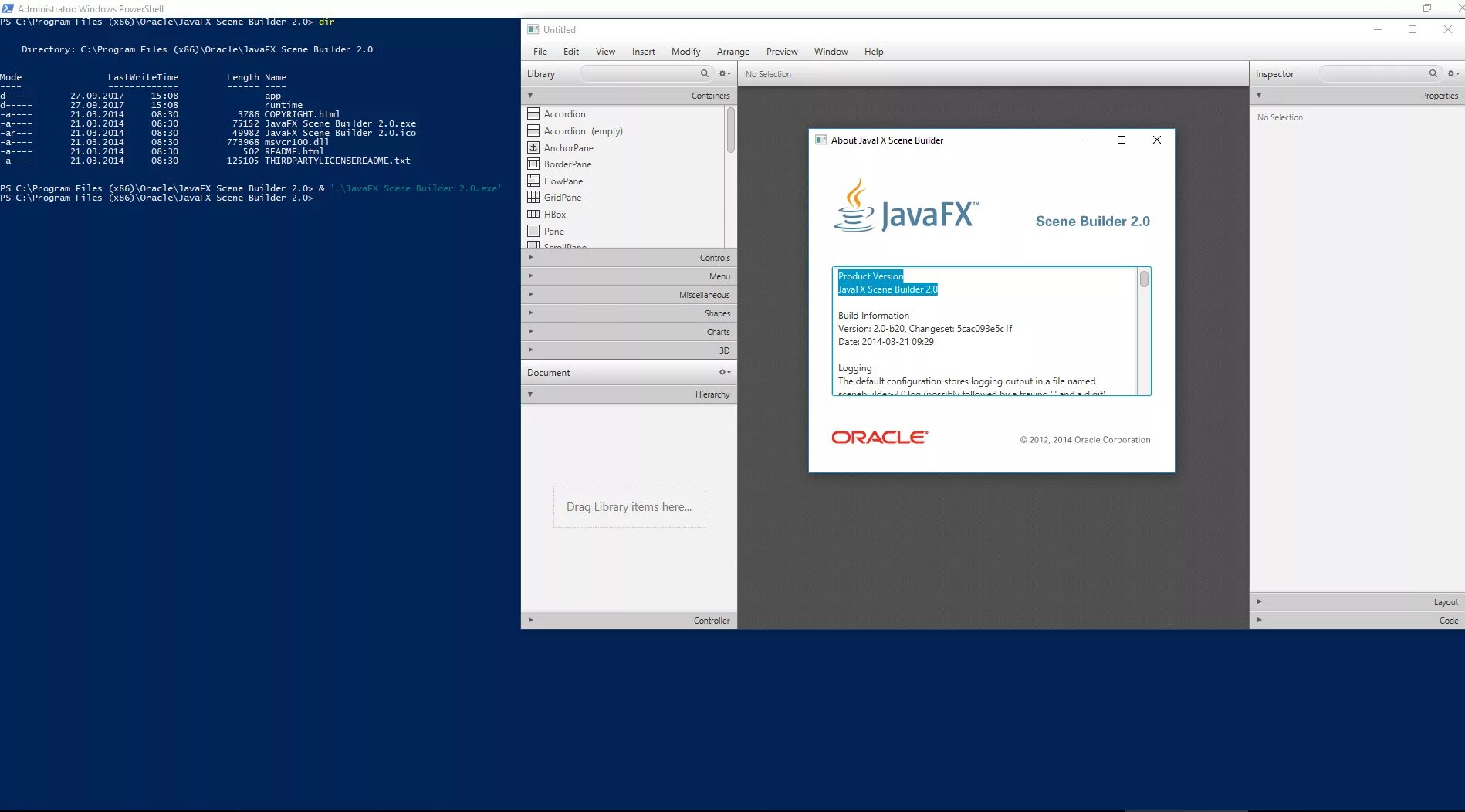Expand the Controls library section
1465x812 pixels.
coord(530,257)
